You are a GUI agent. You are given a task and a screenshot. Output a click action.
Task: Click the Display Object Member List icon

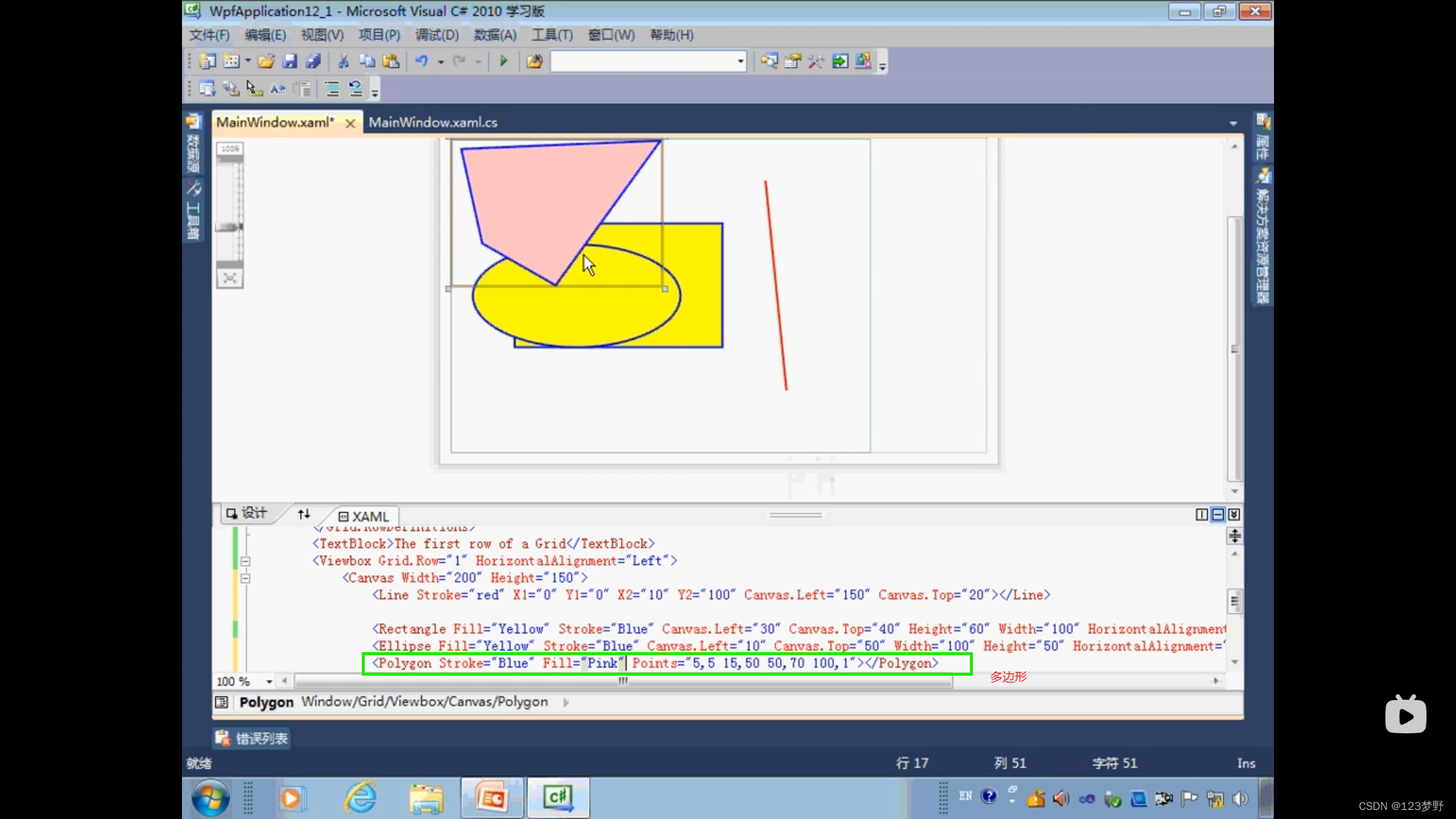[x=207, y=89]
